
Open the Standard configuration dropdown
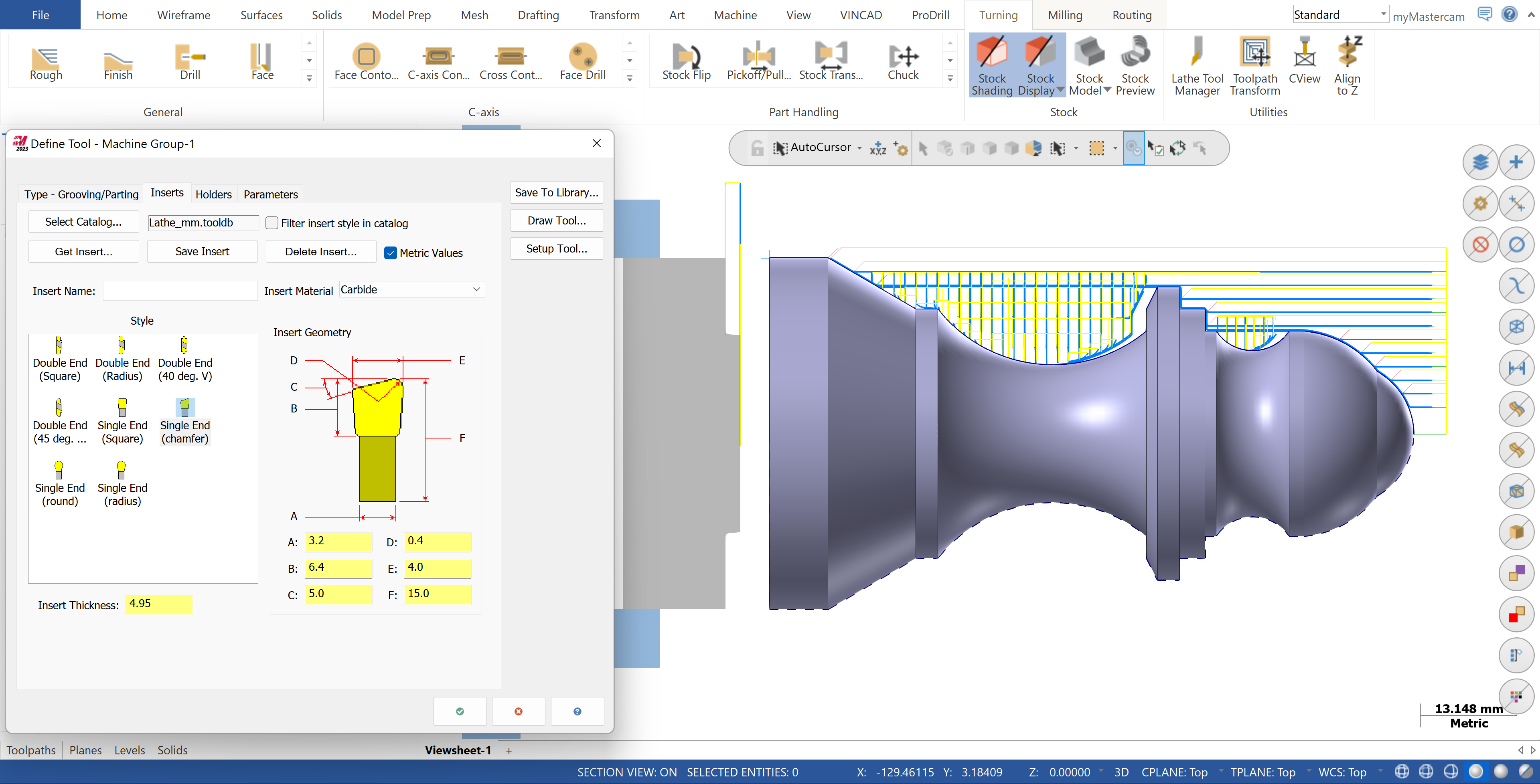1340,14
